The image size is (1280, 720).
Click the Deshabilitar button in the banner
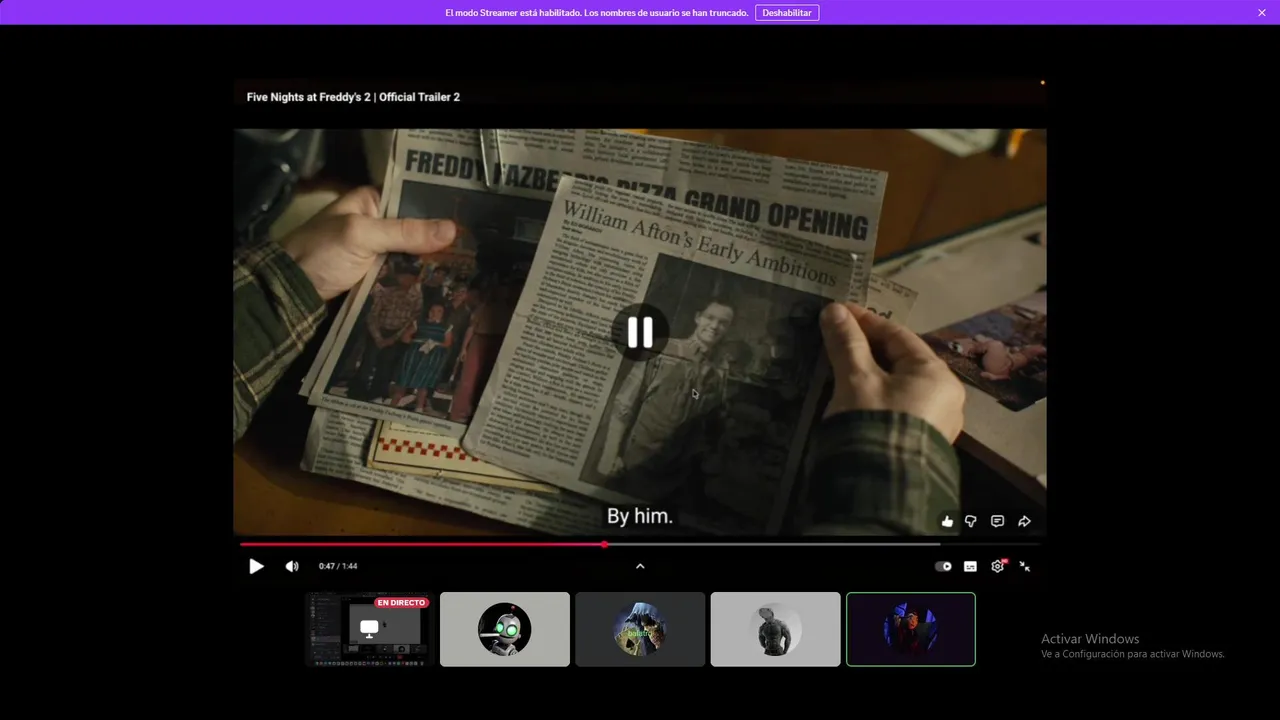pos(787,13)
